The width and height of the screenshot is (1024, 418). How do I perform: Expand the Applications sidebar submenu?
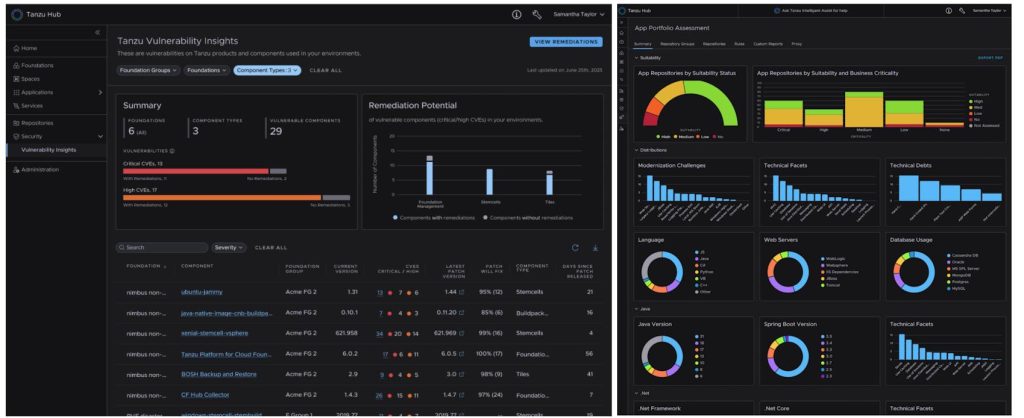coord(100,93)
